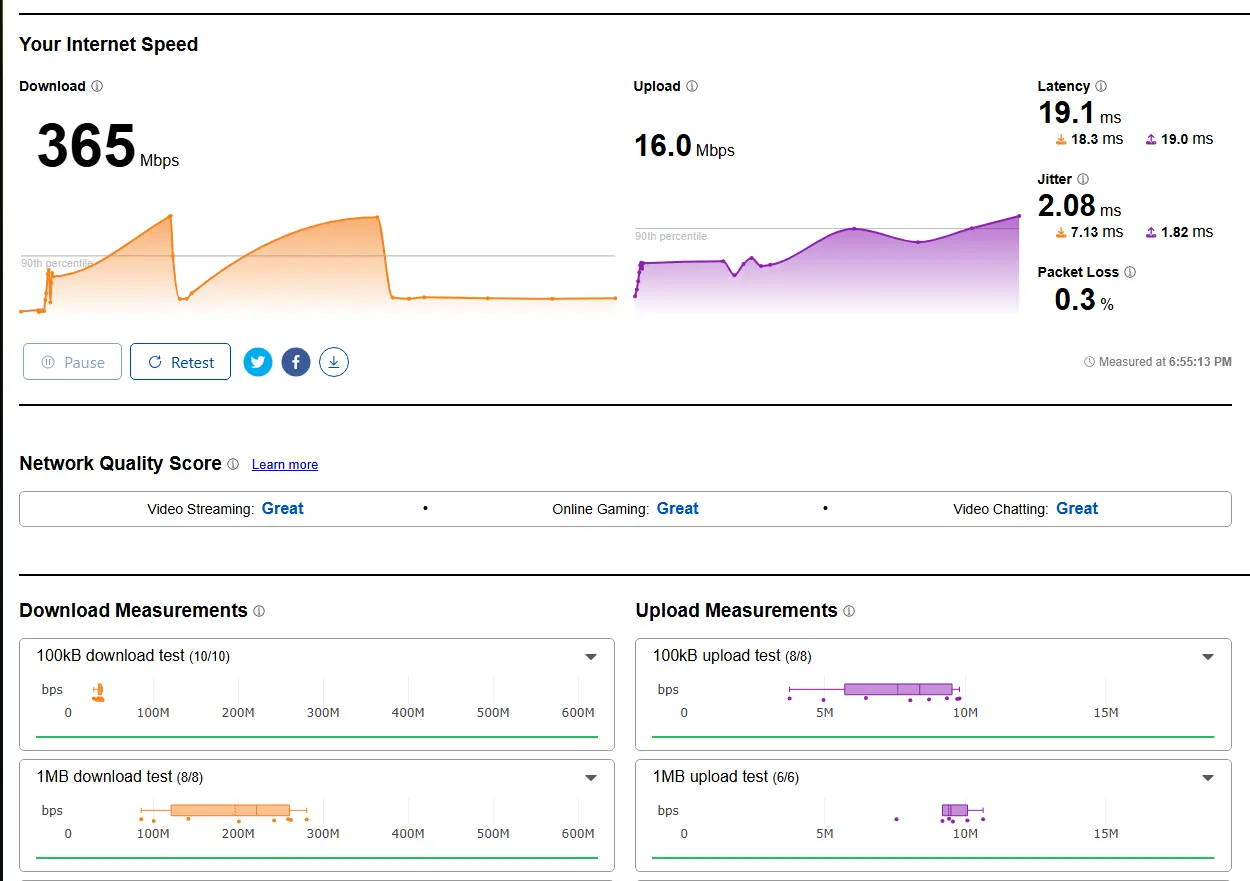Click the Upload Measurements heading
This screenshot has width=1250, height=881.
click(x=736, y=611)
